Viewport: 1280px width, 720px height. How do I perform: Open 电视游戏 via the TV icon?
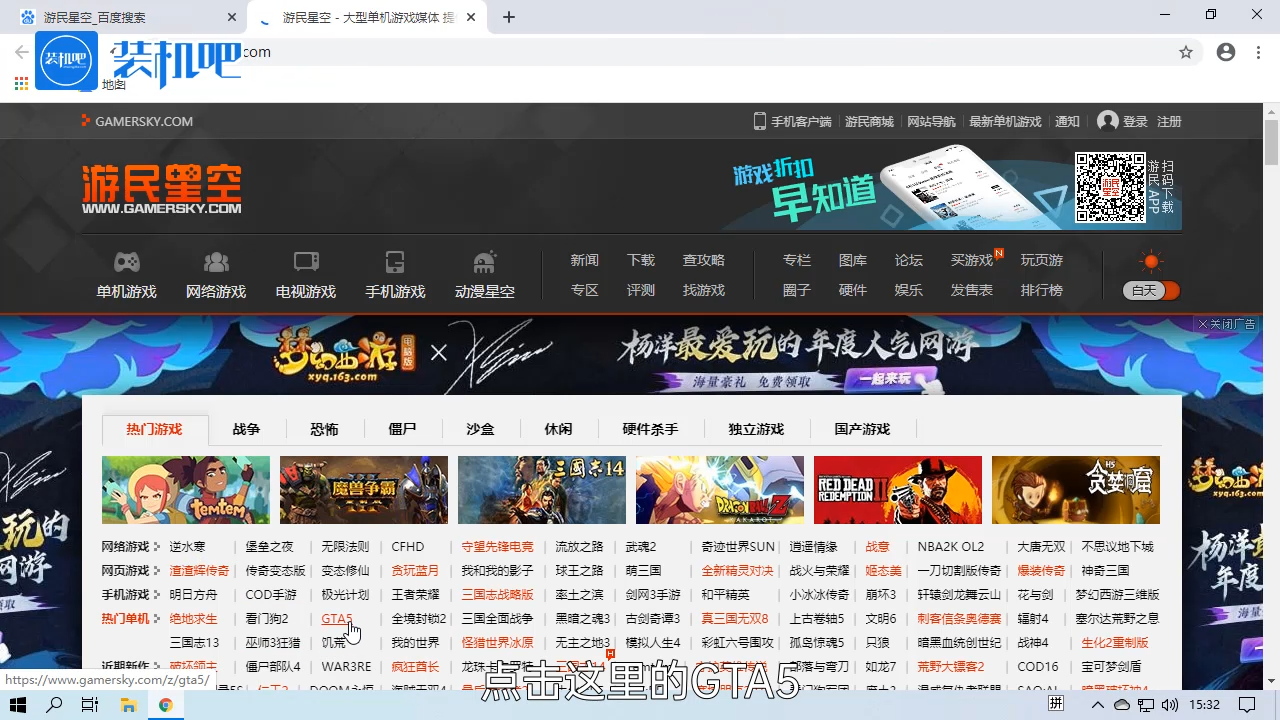point(305,261)
